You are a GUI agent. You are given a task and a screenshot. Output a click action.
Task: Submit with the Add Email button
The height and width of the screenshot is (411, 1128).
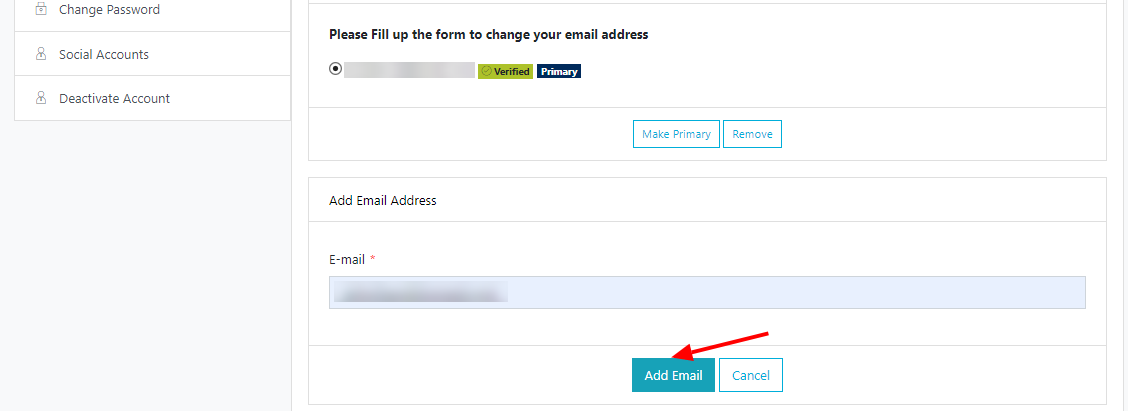[673, 375]
